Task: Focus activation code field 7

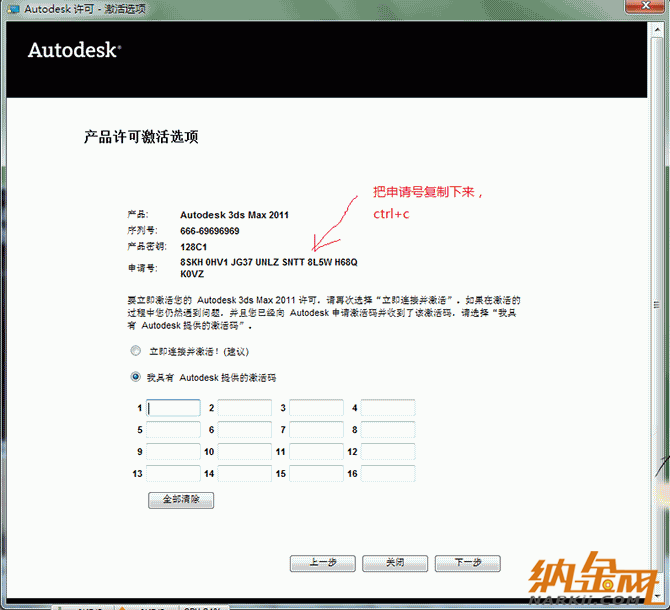Action: pyautogui.click(x=316, y=429)
